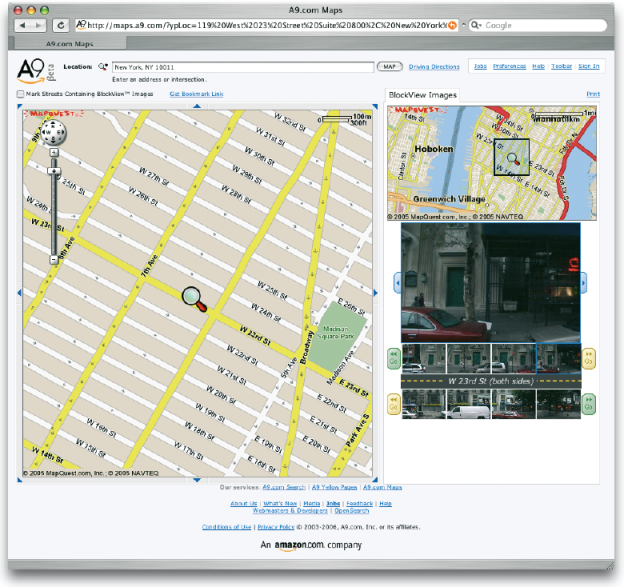Click the A9 beta logo
The image size is (624, 587).
(36, 71)
